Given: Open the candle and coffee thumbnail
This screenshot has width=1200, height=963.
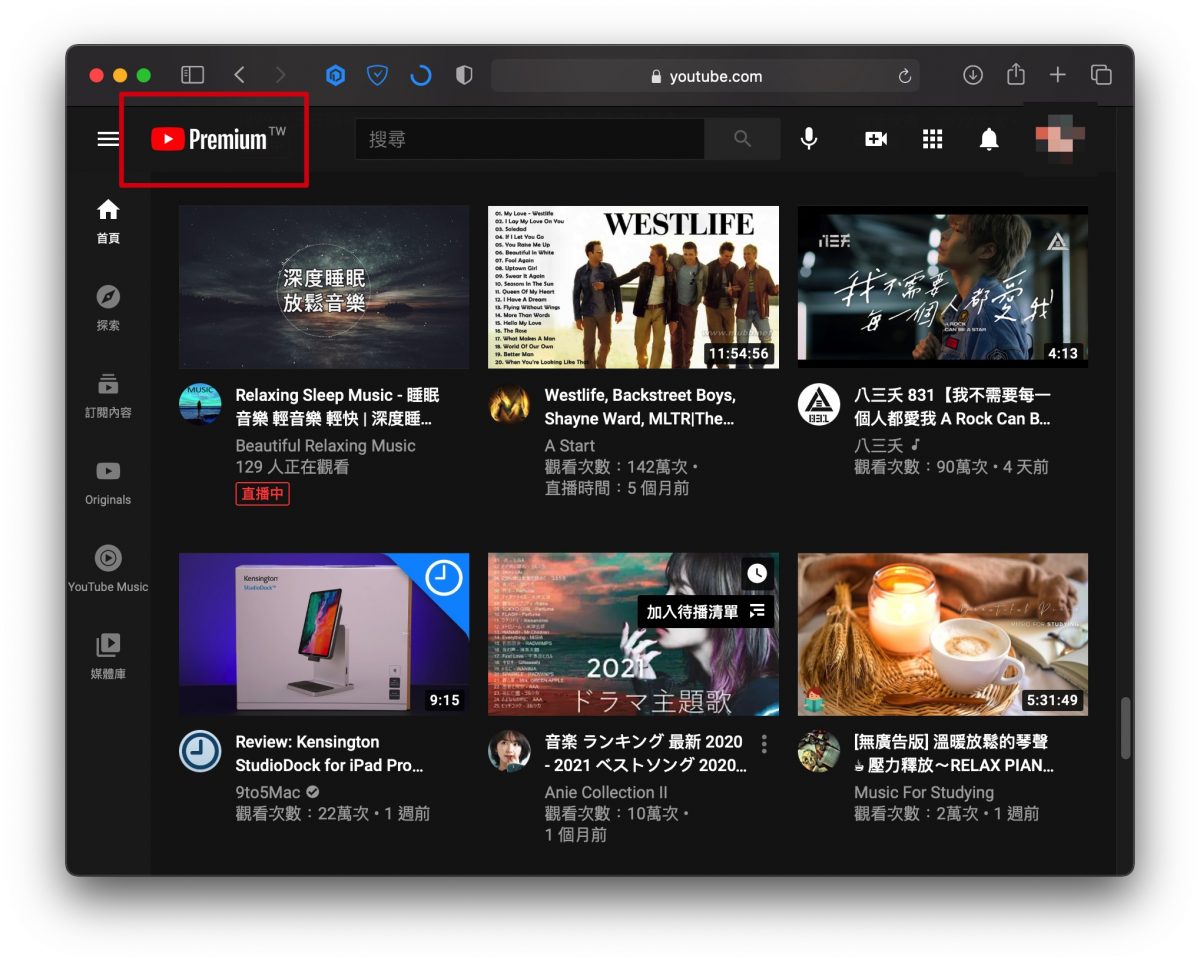Looking at the screenshot, I should coord(943,634).
